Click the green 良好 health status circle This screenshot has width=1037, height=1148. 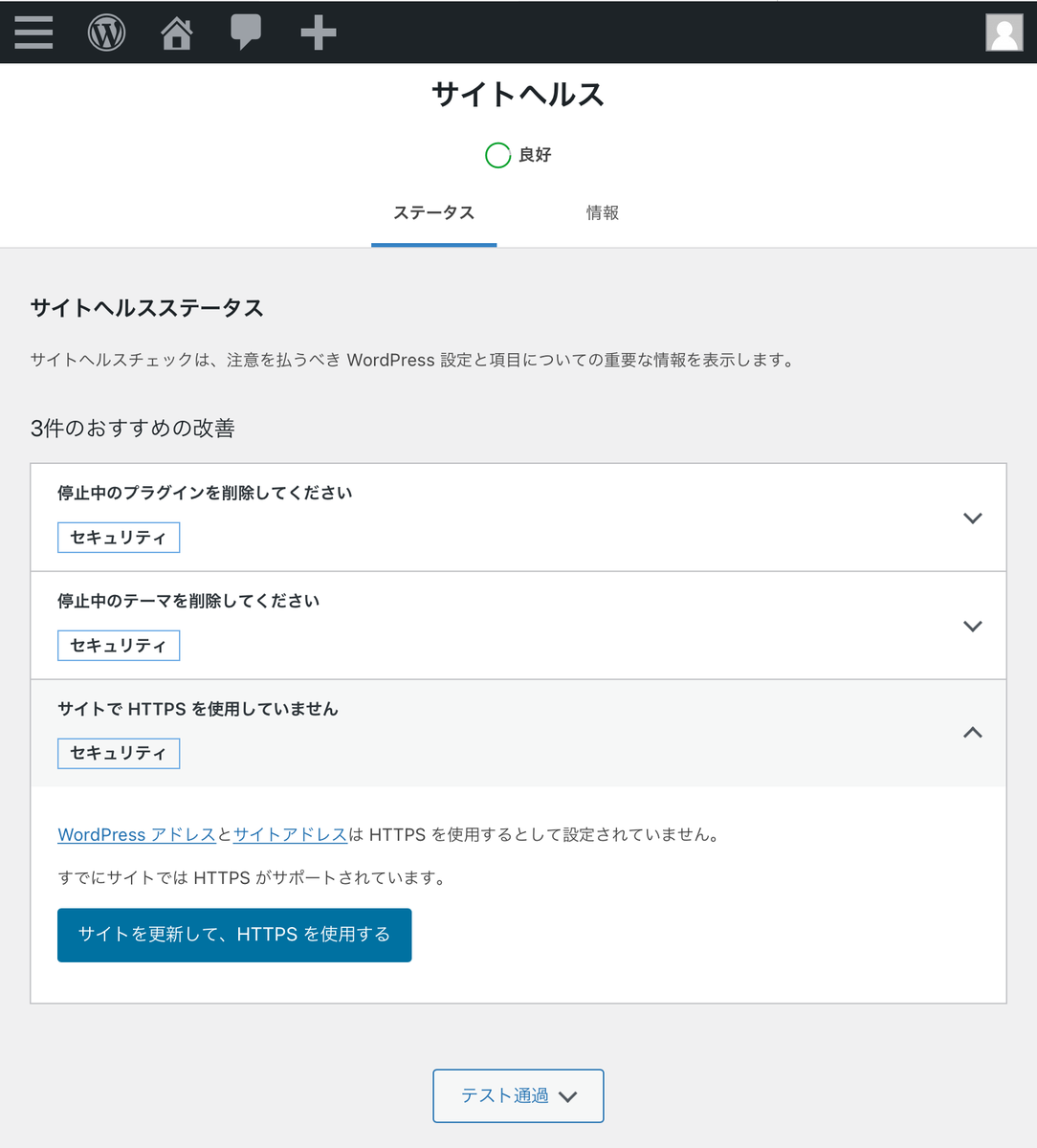click(x=497, y=155)
